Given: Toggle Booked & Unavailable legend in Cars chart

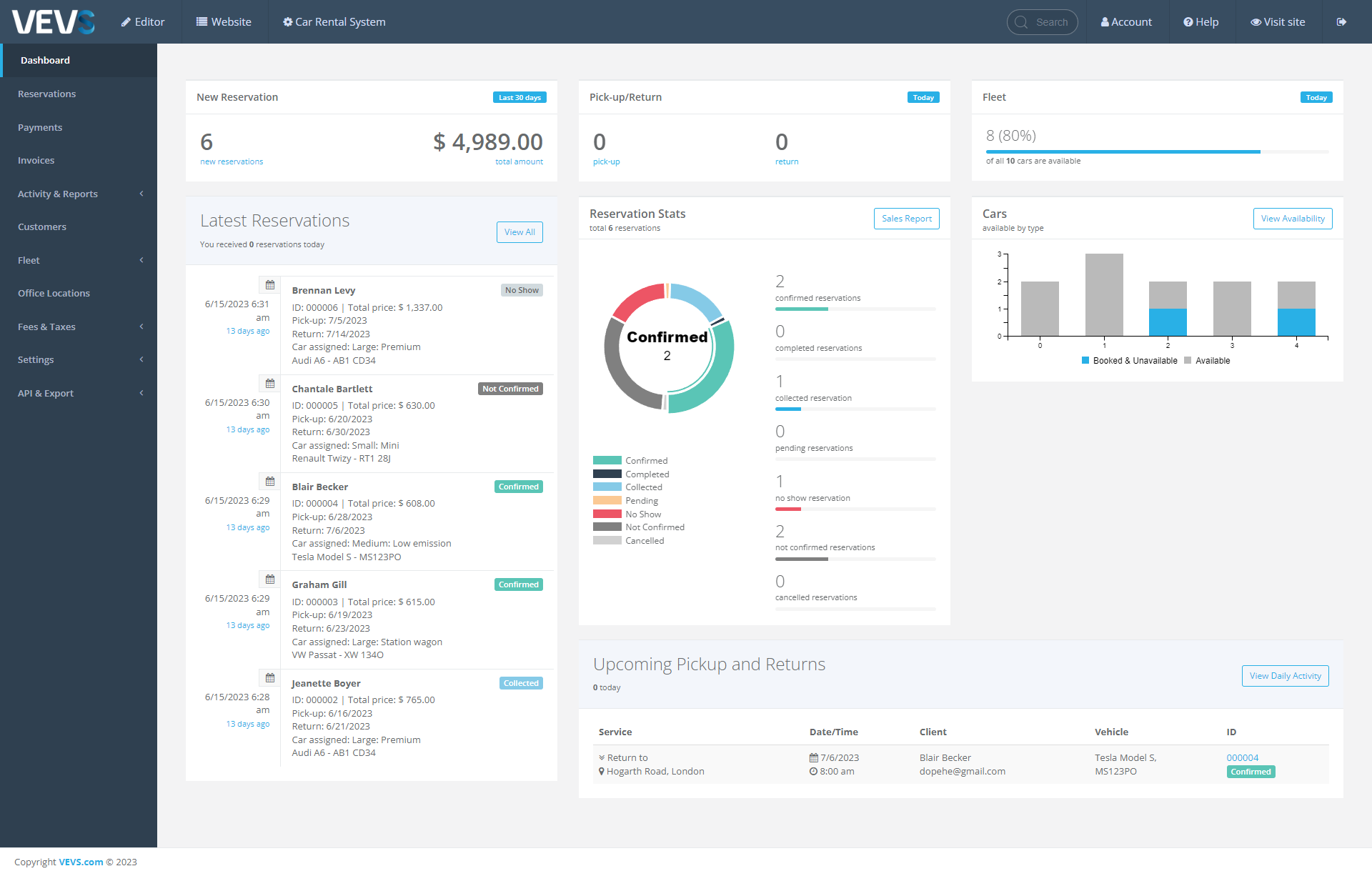Looking at the screenshot, I should (1129, 361).
